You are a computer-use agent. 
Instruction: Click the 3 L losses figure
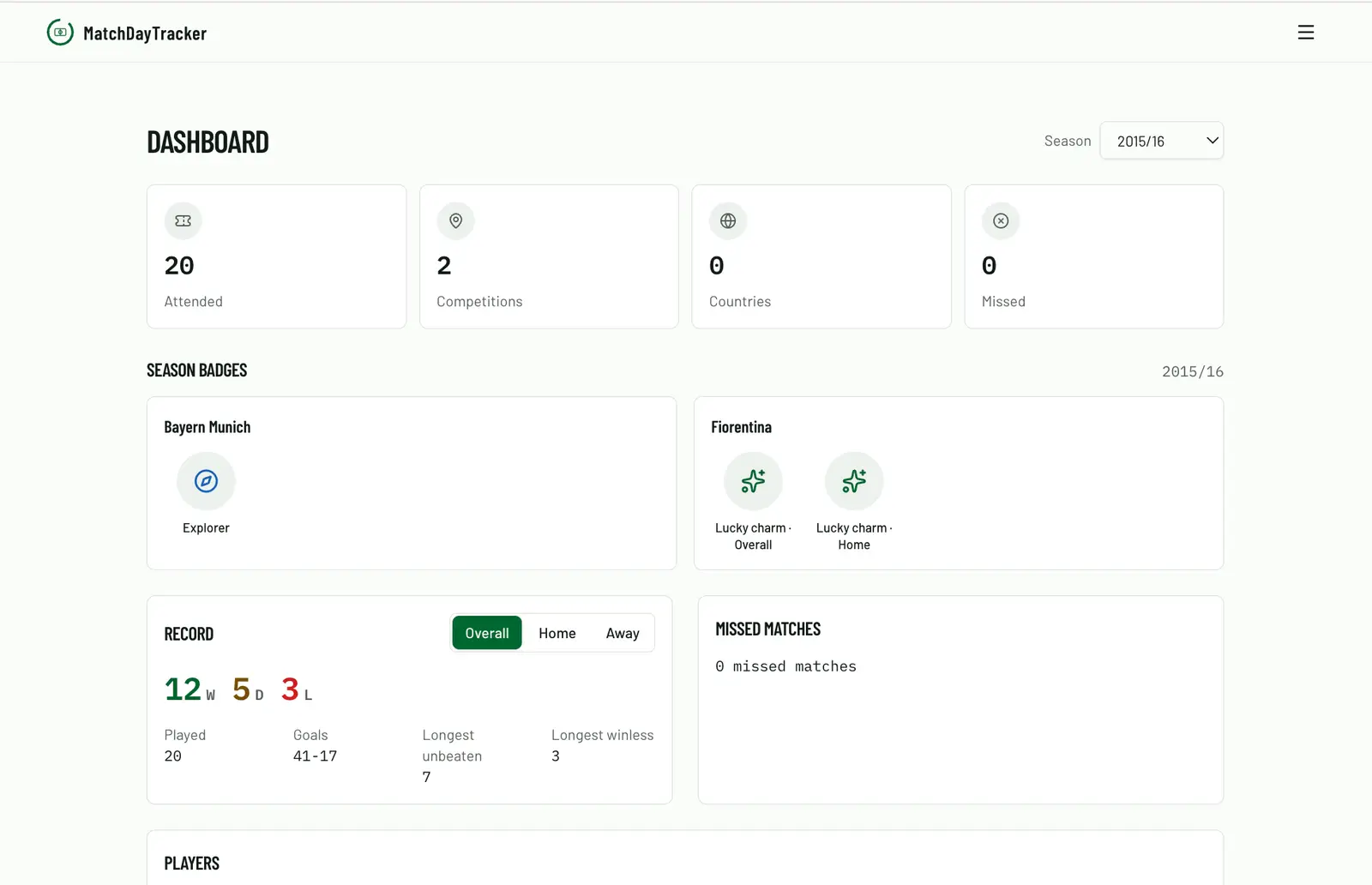297,689
